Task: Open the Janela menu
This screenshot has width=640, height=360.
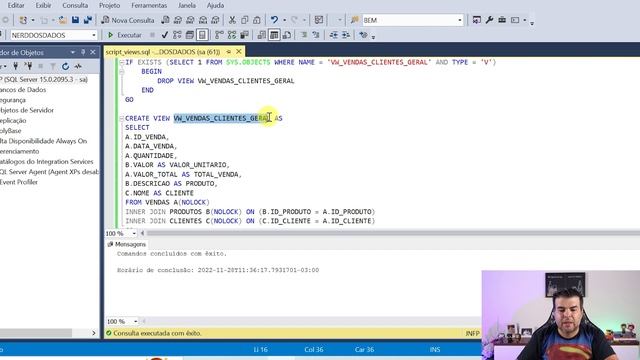Action: 187,5
